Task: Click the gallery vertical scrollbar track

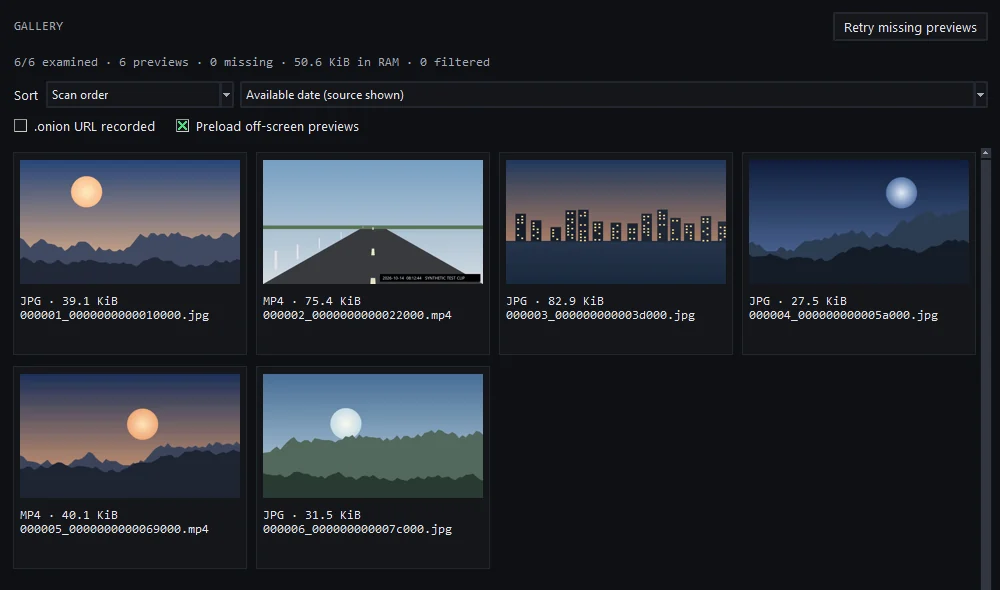Action: pos(985,374)
